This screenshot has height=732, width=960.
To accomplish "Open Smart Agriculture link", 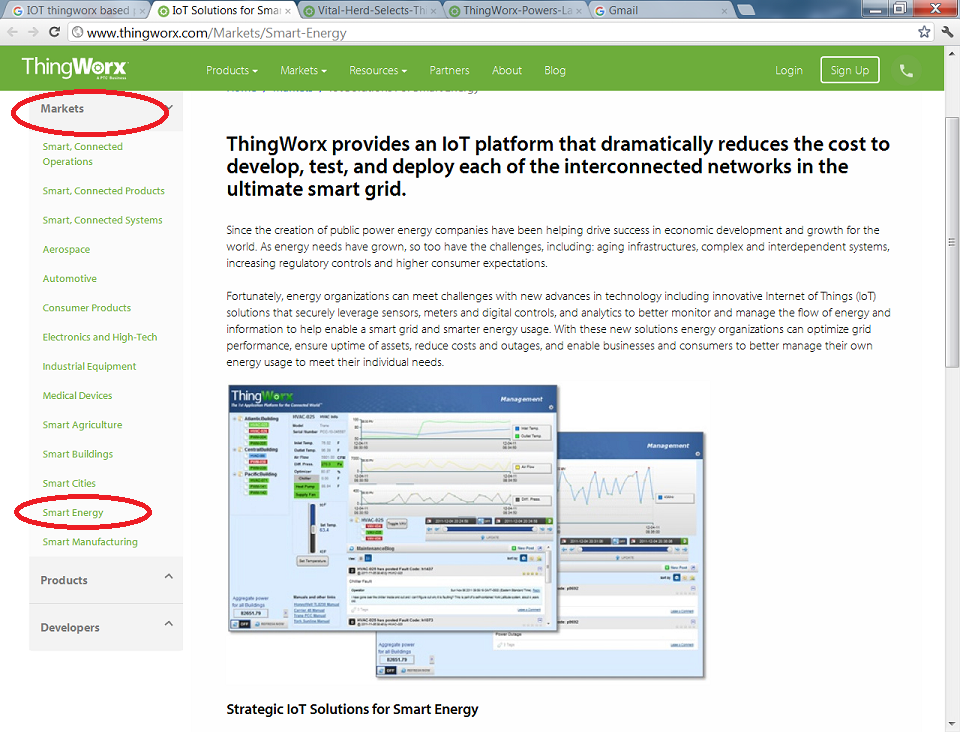I will coord(82,425).
